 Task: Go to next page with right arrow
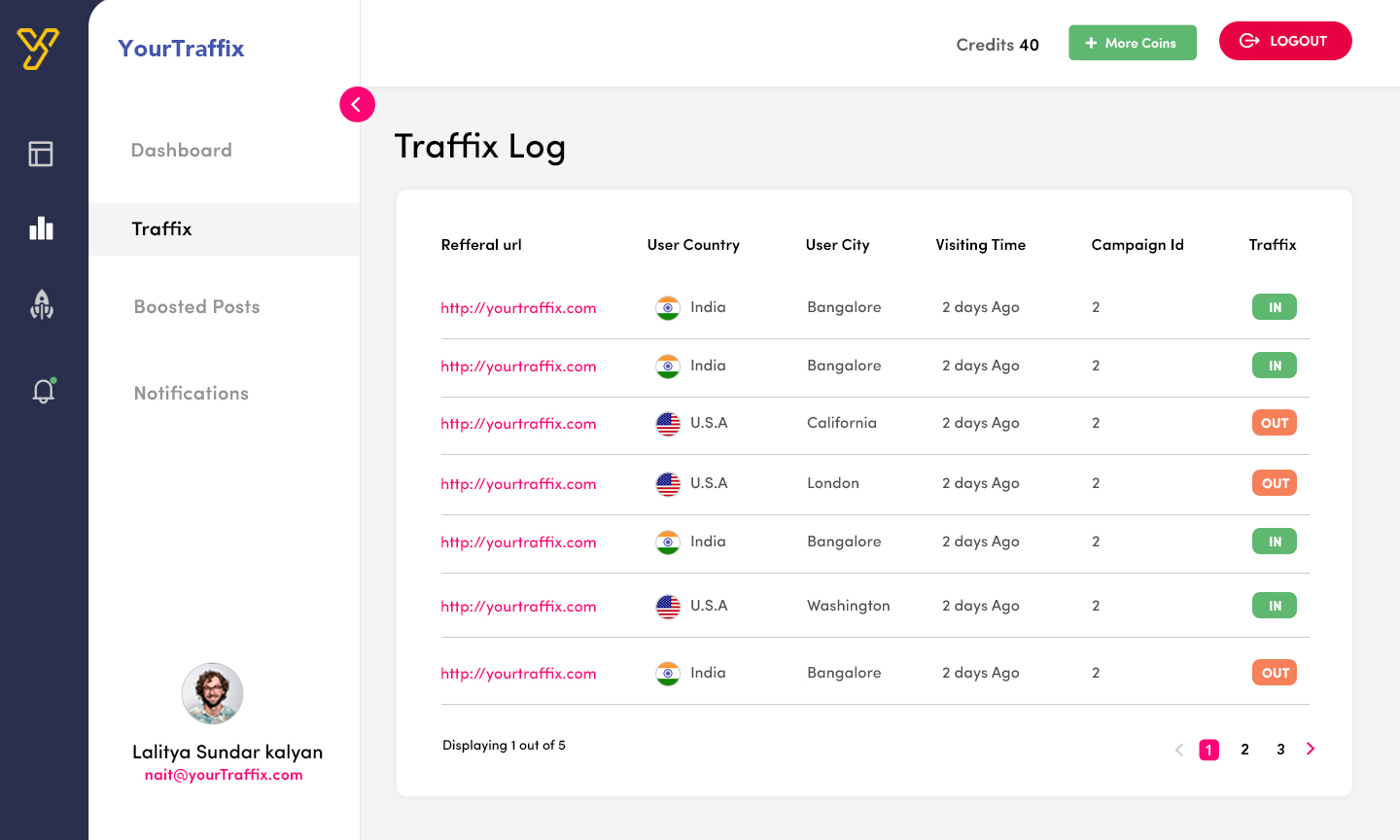click(x=1311, y=749)
